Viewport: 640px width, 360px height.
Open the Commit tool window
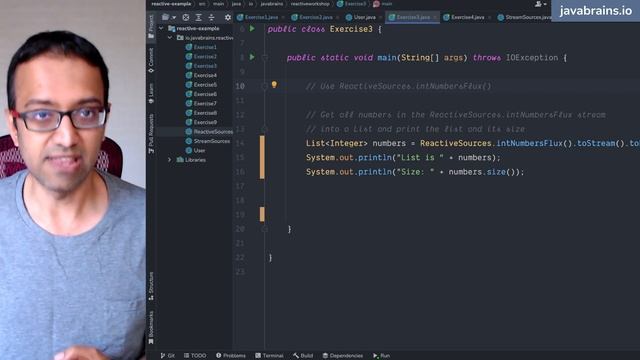click(151, 60)
